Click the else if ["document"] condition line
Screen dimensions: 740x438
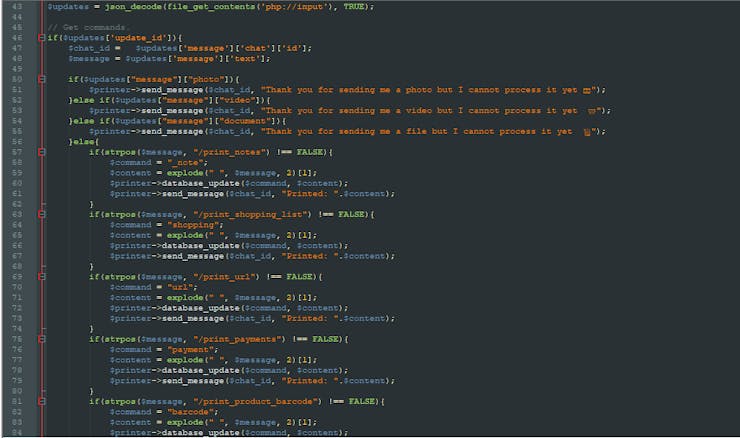pyautogui.click(x=177, y=121)
